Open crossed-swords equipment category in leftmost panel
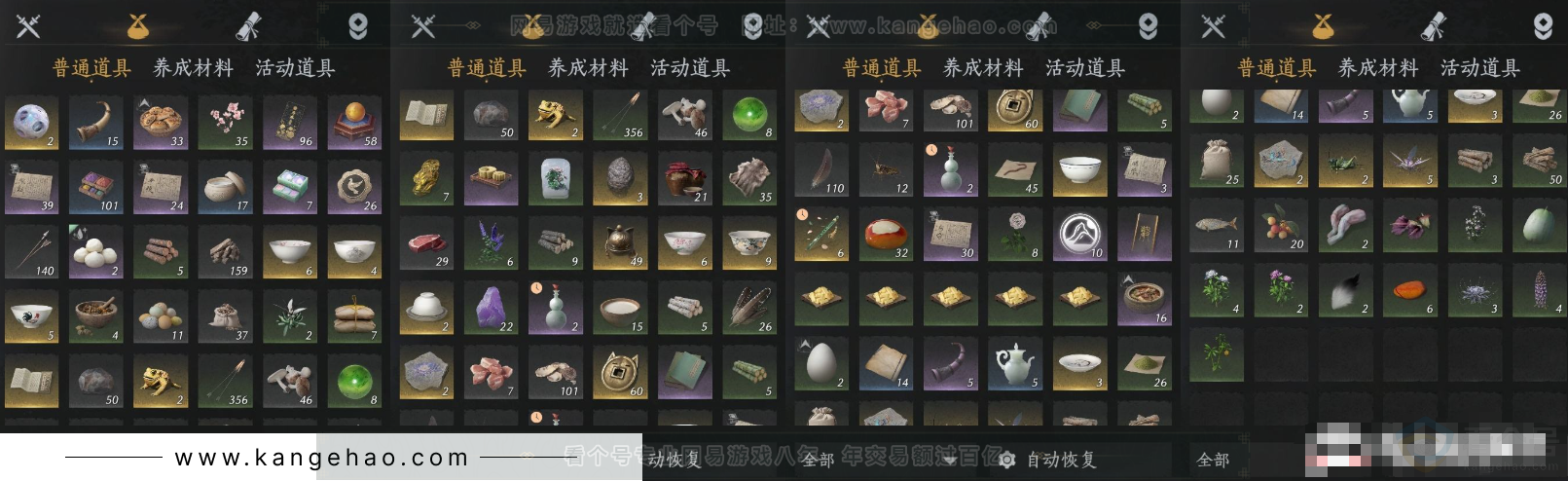 coord(28,26)
